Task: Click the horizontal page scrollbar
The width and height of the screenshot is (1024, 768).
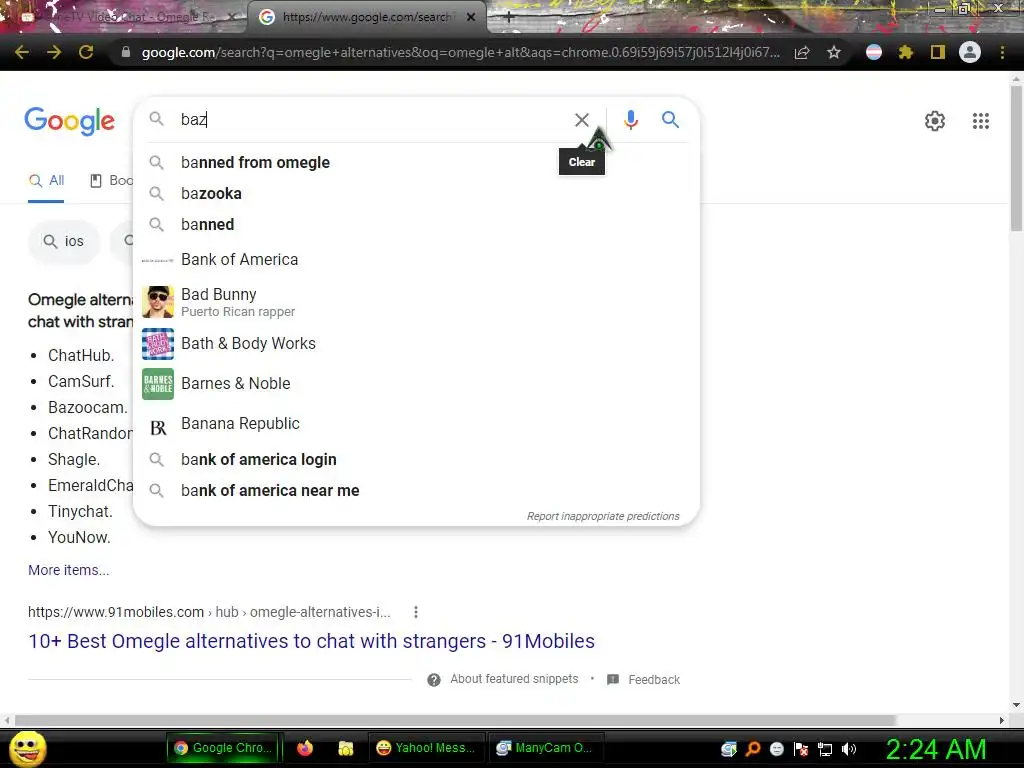Action: [x=455, y=720]
